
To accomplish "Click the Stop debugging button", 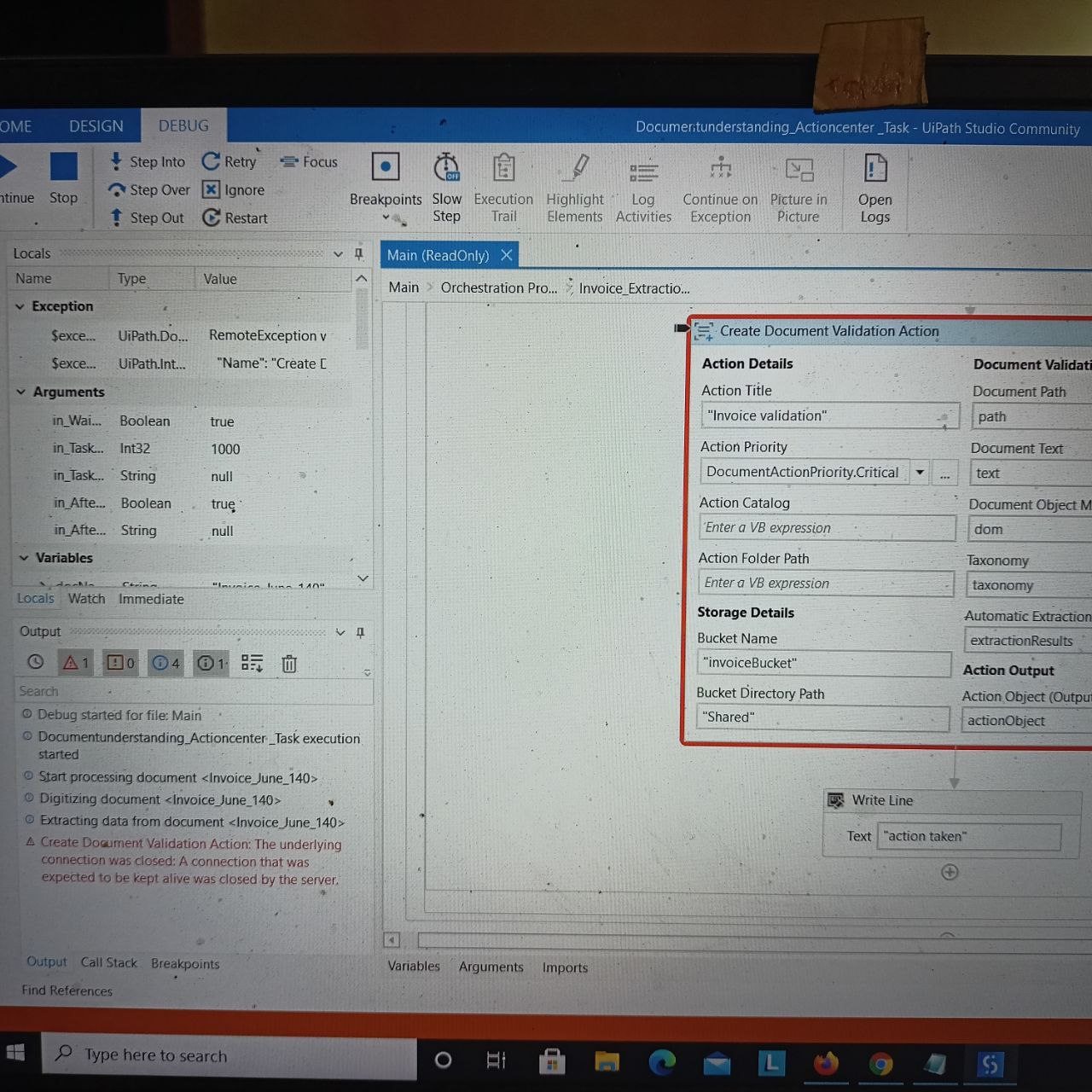I will tap(64, 178).
